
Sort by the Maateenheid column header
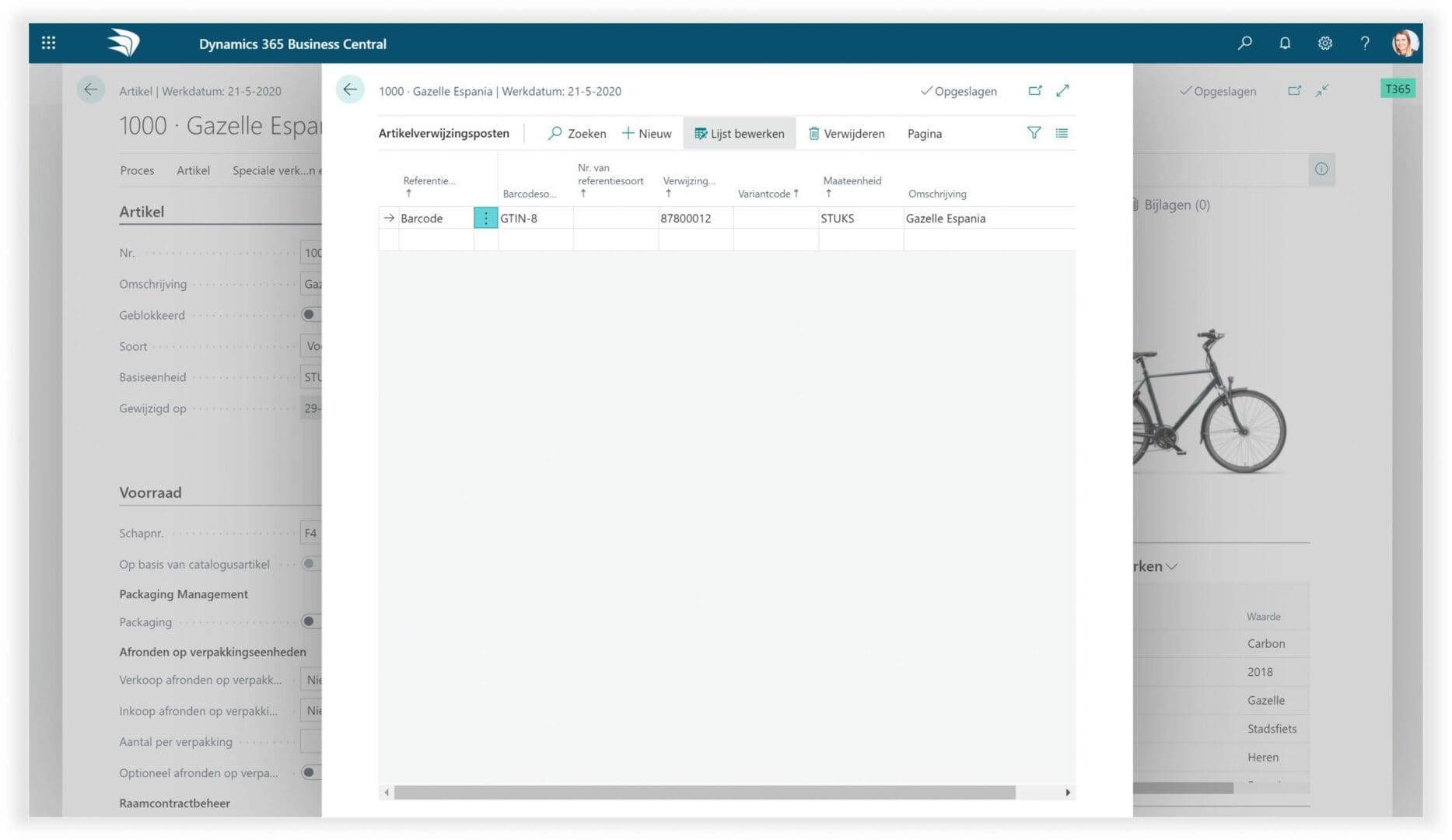coord(852,186)
